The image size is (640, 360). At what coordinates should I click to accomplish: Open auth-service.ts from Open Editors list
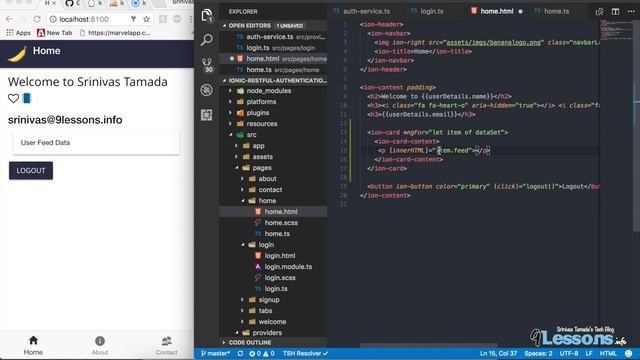click(273, 37)
